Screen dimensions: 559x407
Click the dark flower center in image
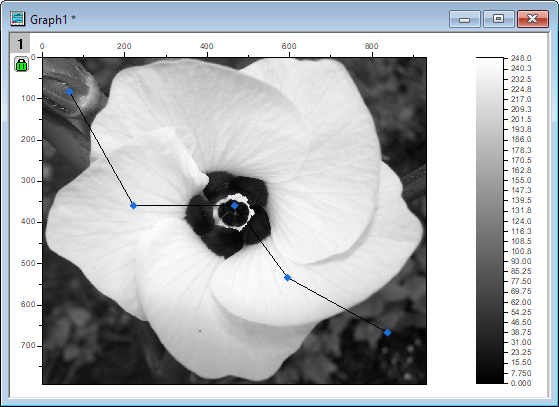pos(228,214)
